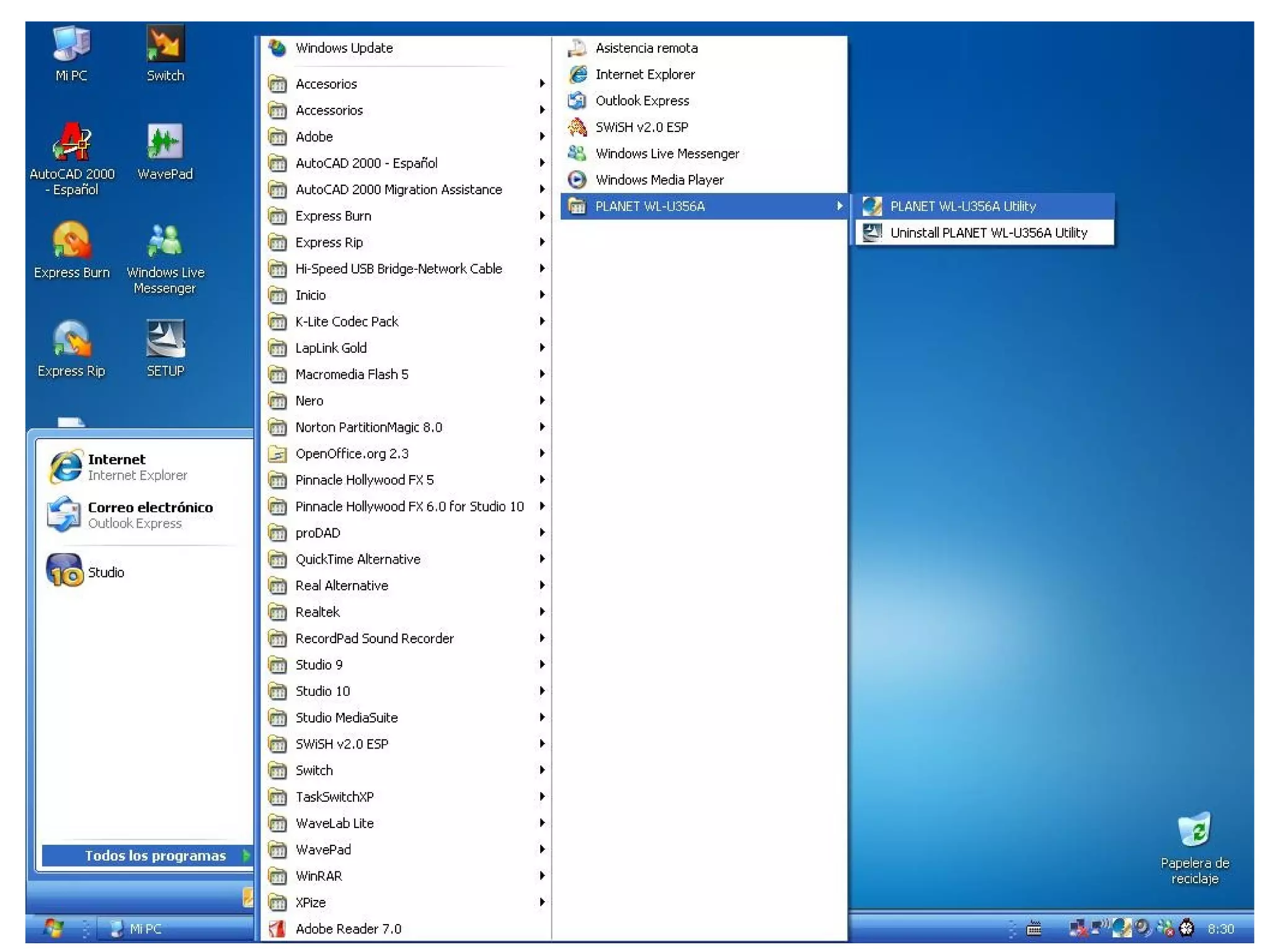
Task: Expand OpenOffice.org 2.3 folder
Action: click(x=352, y=453)
